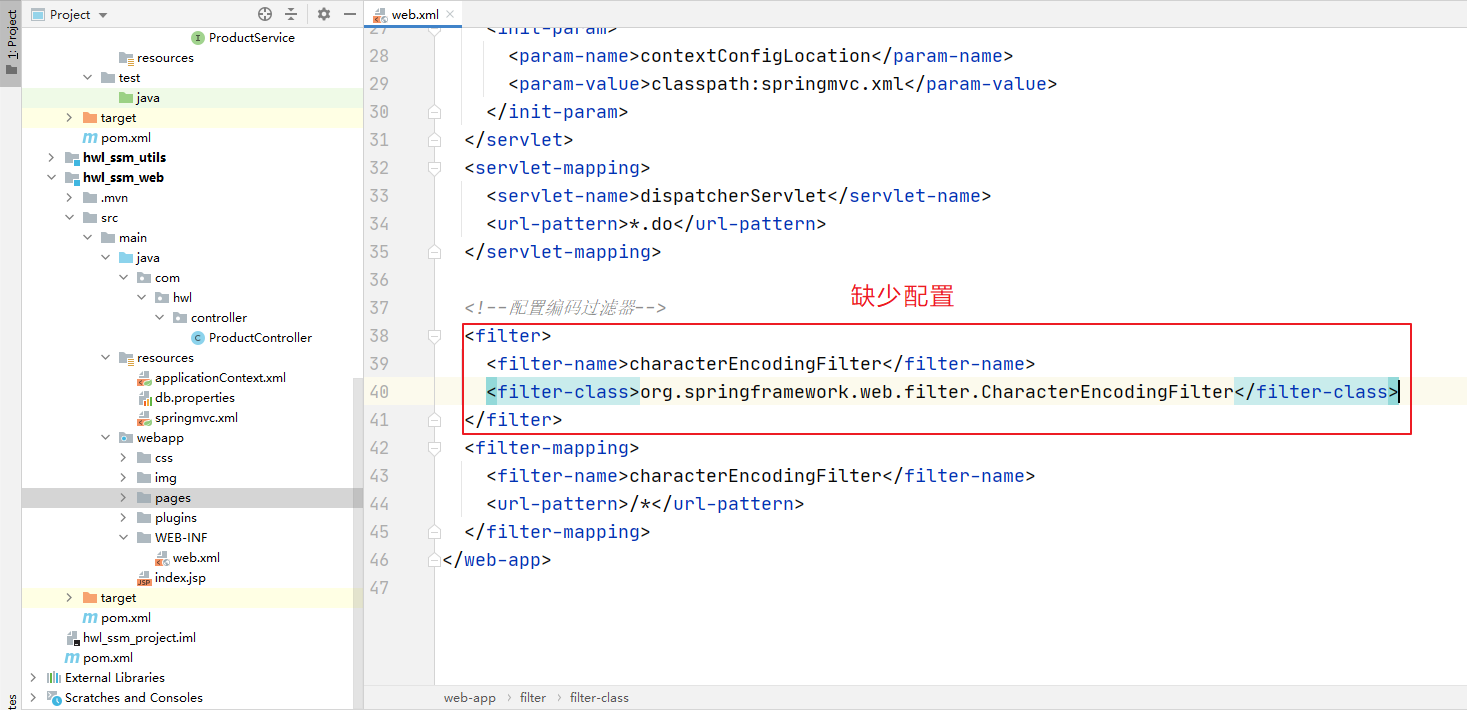The image size is (1467, 710).
Task: Expand Scratches and Consoles node
Action: (x=33, y=697)
